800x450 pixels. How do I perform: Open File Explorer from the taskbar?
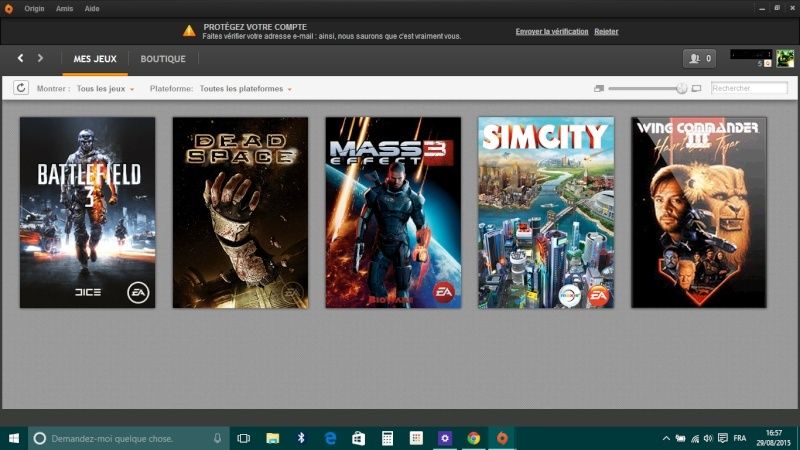(x=273, y=438)
